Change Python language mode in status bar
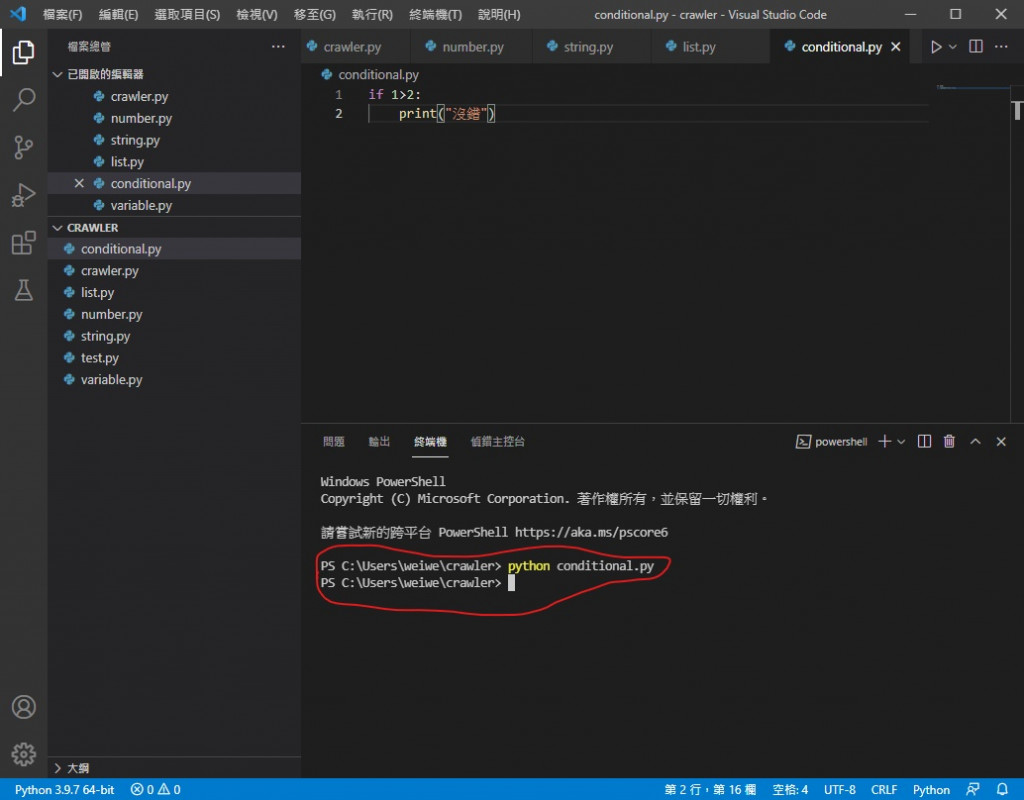1024x800 pixels. [x=931, y=790]
